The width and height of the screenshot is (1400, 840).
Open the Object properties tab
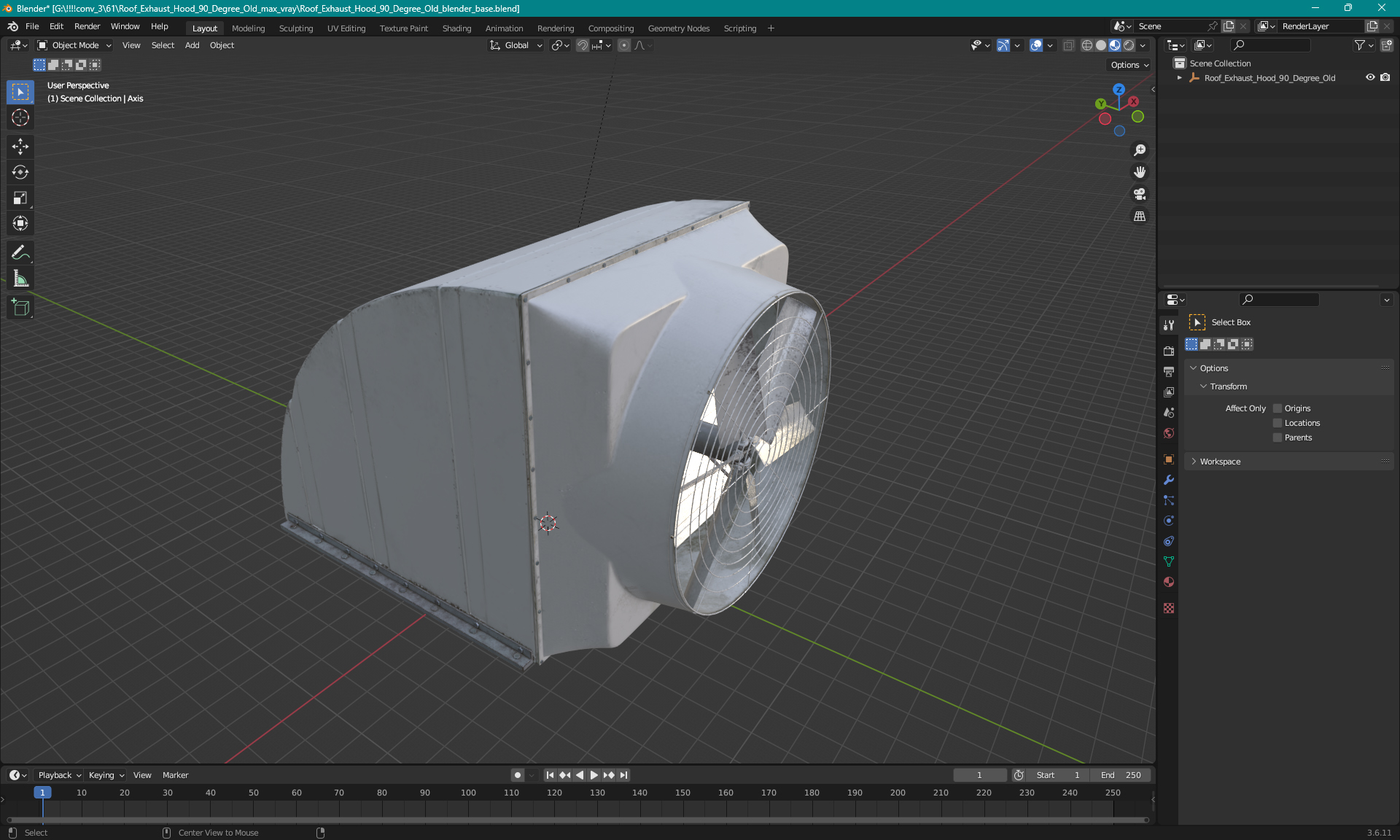click(x=1169, y=459)
